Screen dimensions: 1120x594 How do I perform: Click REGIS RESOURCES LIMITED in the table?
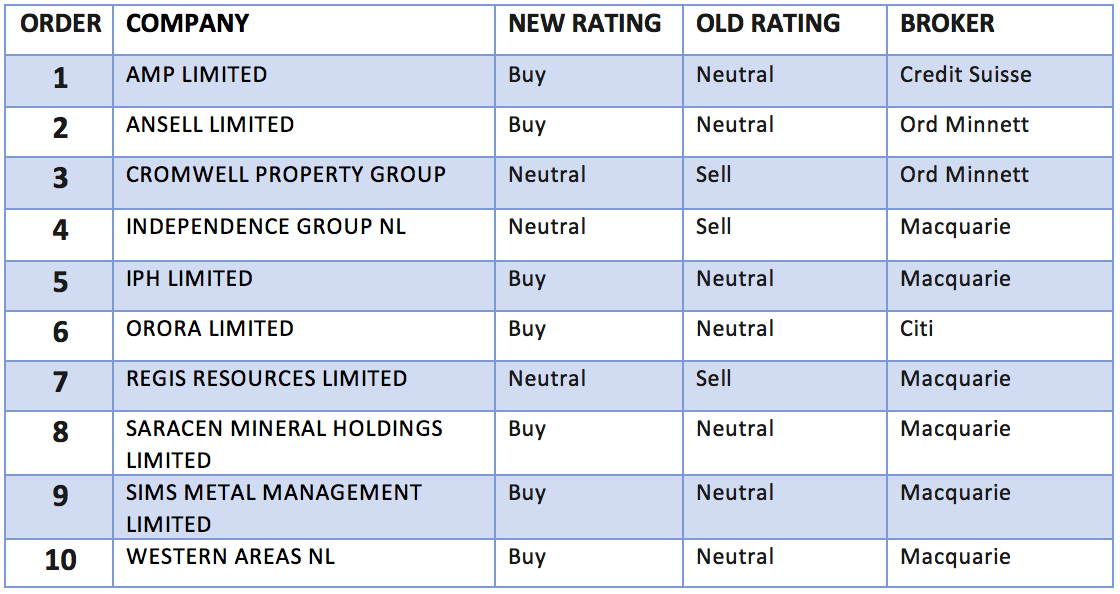click(266, 379)
